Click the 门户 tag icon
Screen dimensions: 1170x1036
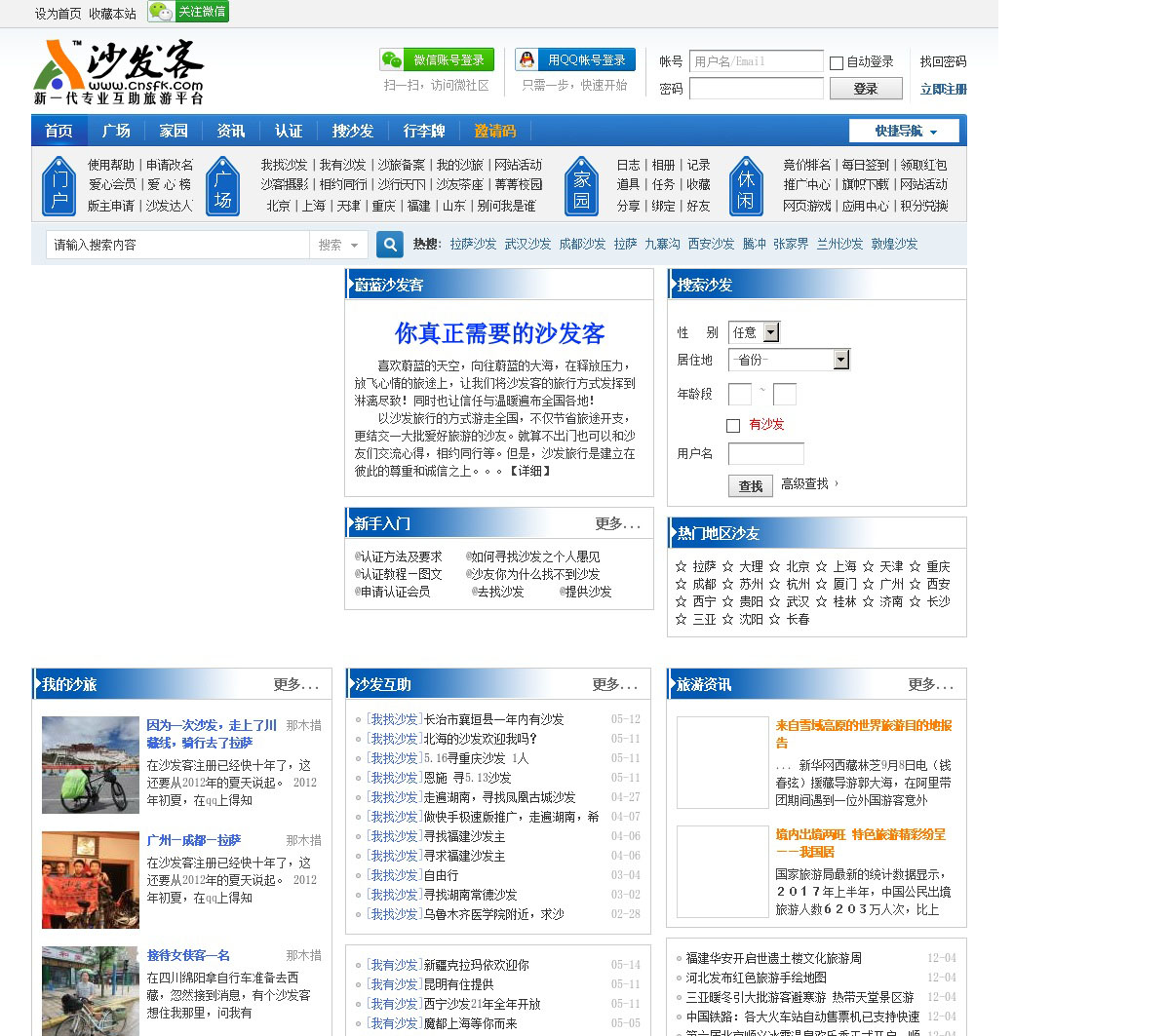(x=59, y=186)
